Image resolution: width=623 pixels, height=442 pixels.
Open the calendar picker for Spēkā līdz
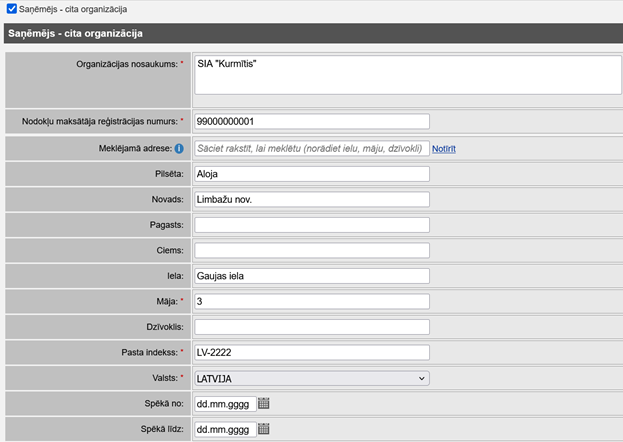(264, 429)
